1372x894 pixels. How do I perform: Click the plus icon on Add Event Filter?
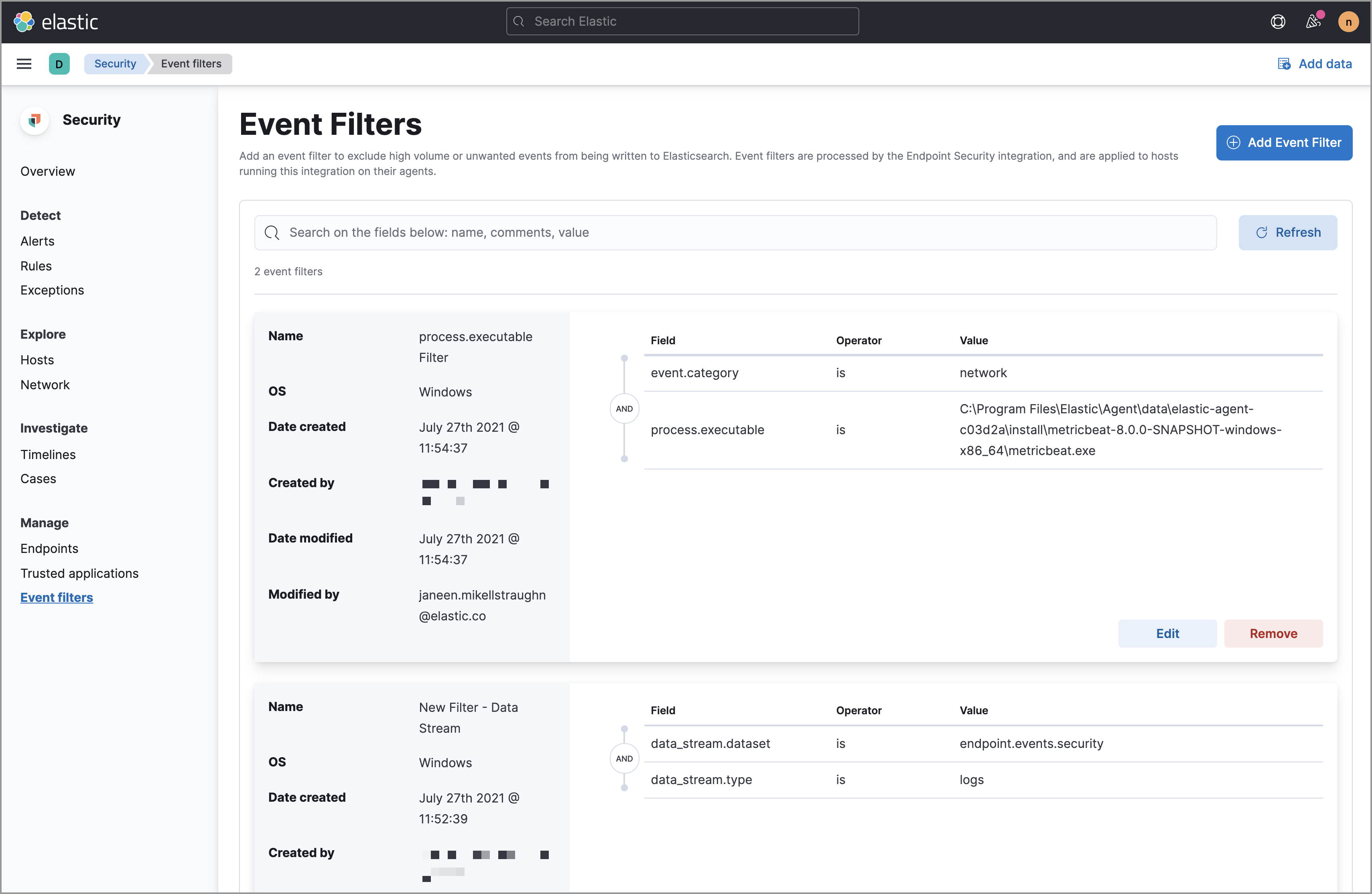(1234, 142)
